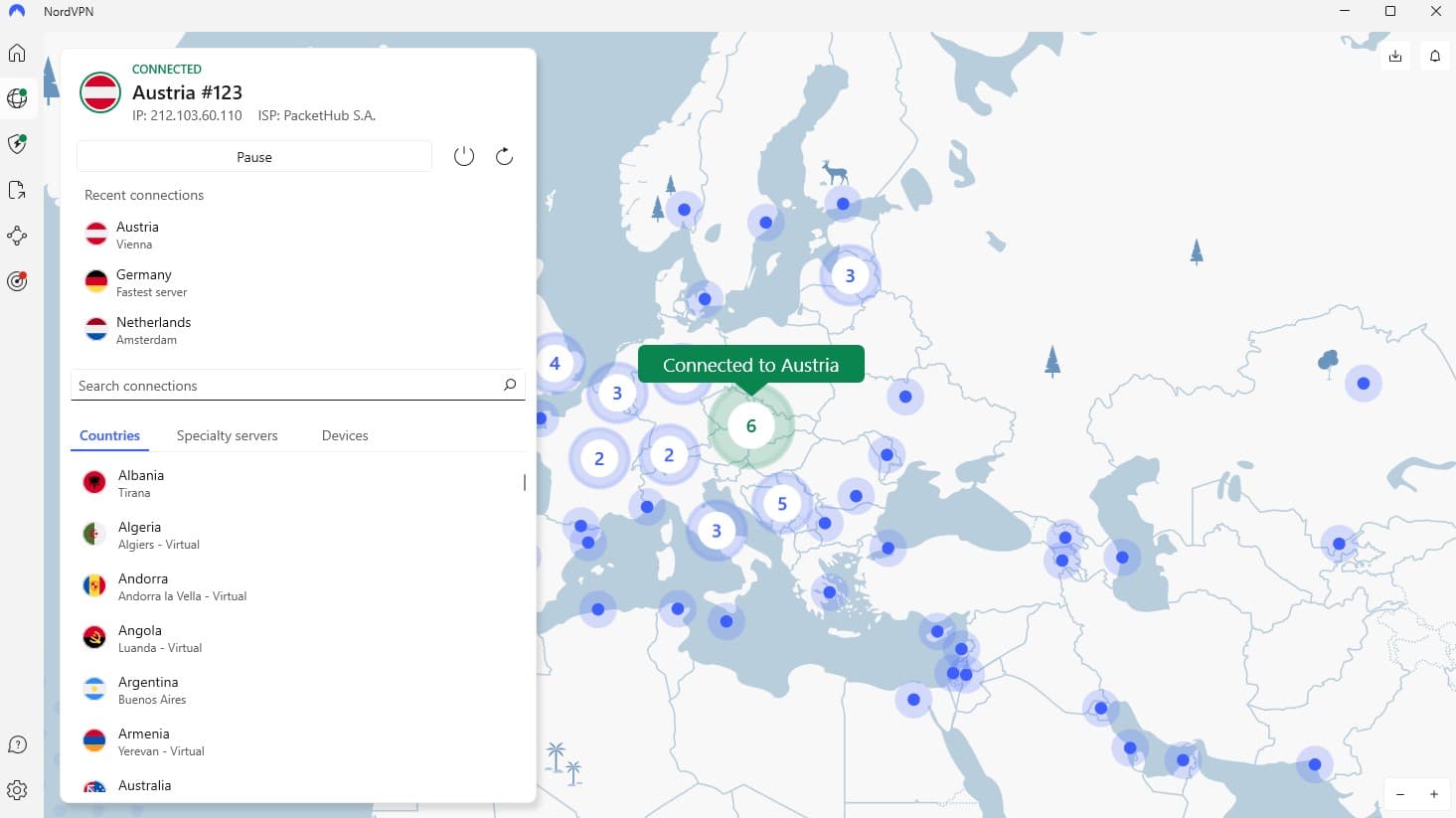Close the NordVPN window

1435,12
